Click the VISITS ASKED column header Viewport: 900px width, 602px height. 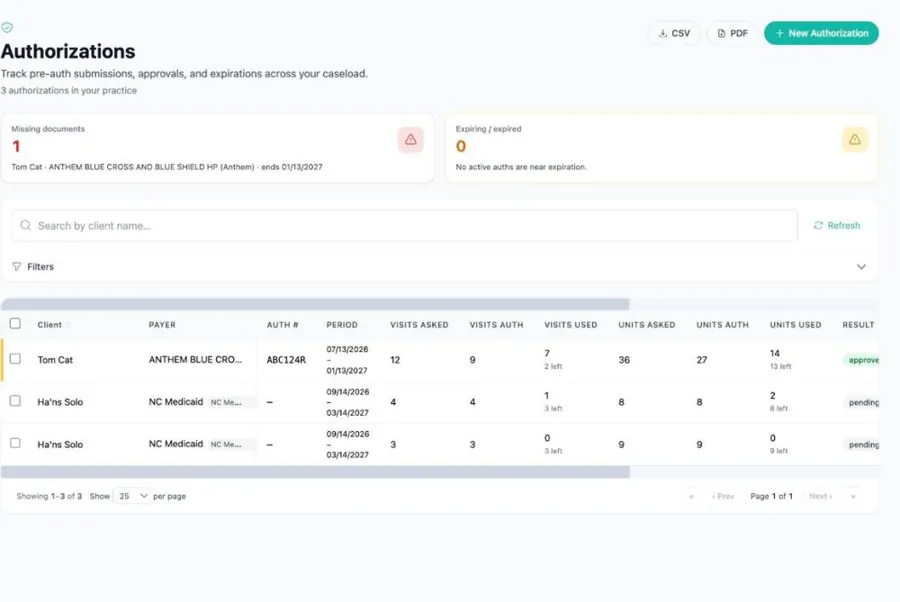(420, 325)
